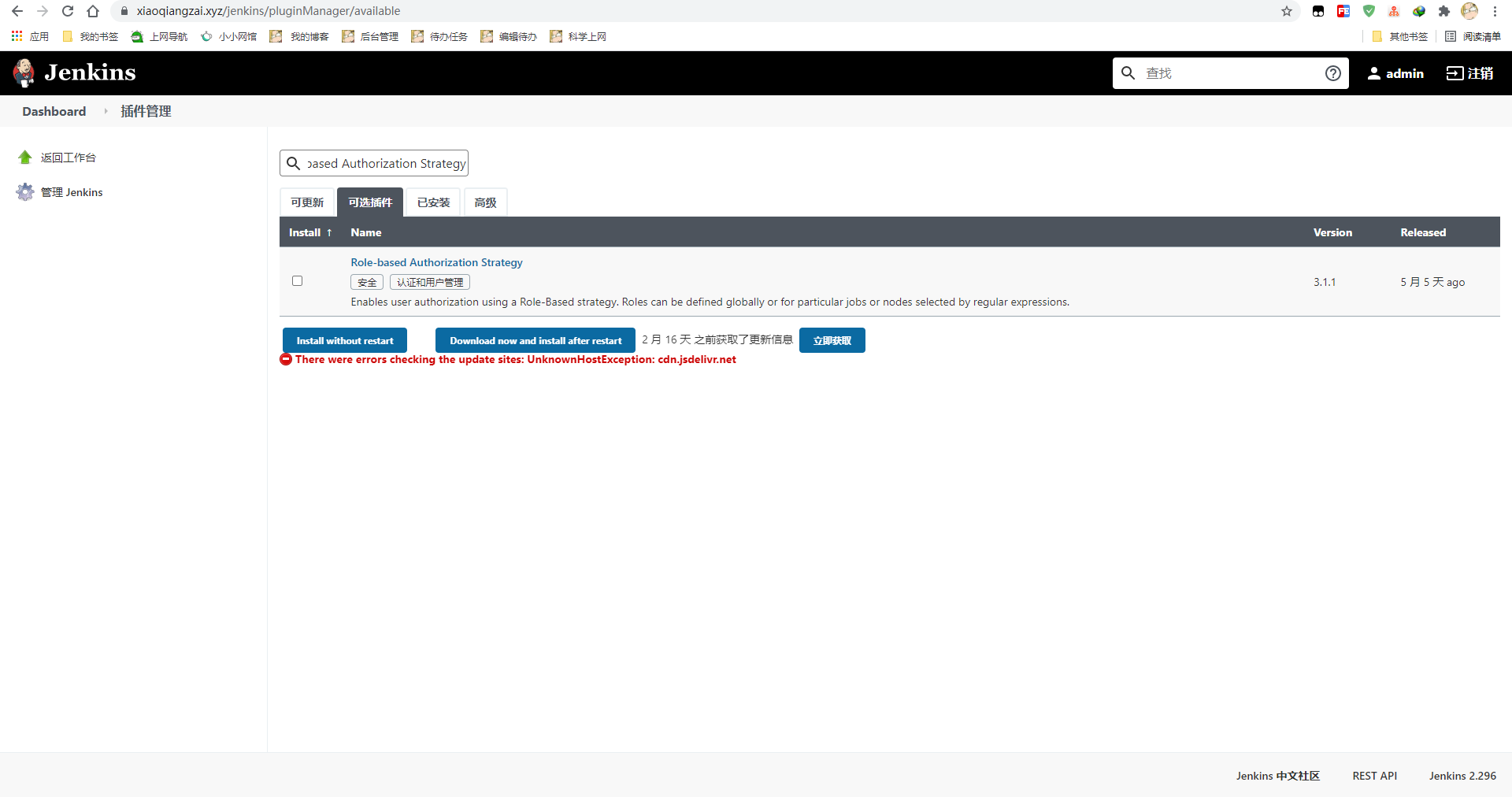The height and width of the screenshot is (797, 1512).
Task: Click the 立即获取 button
Action: pos(832,340)
